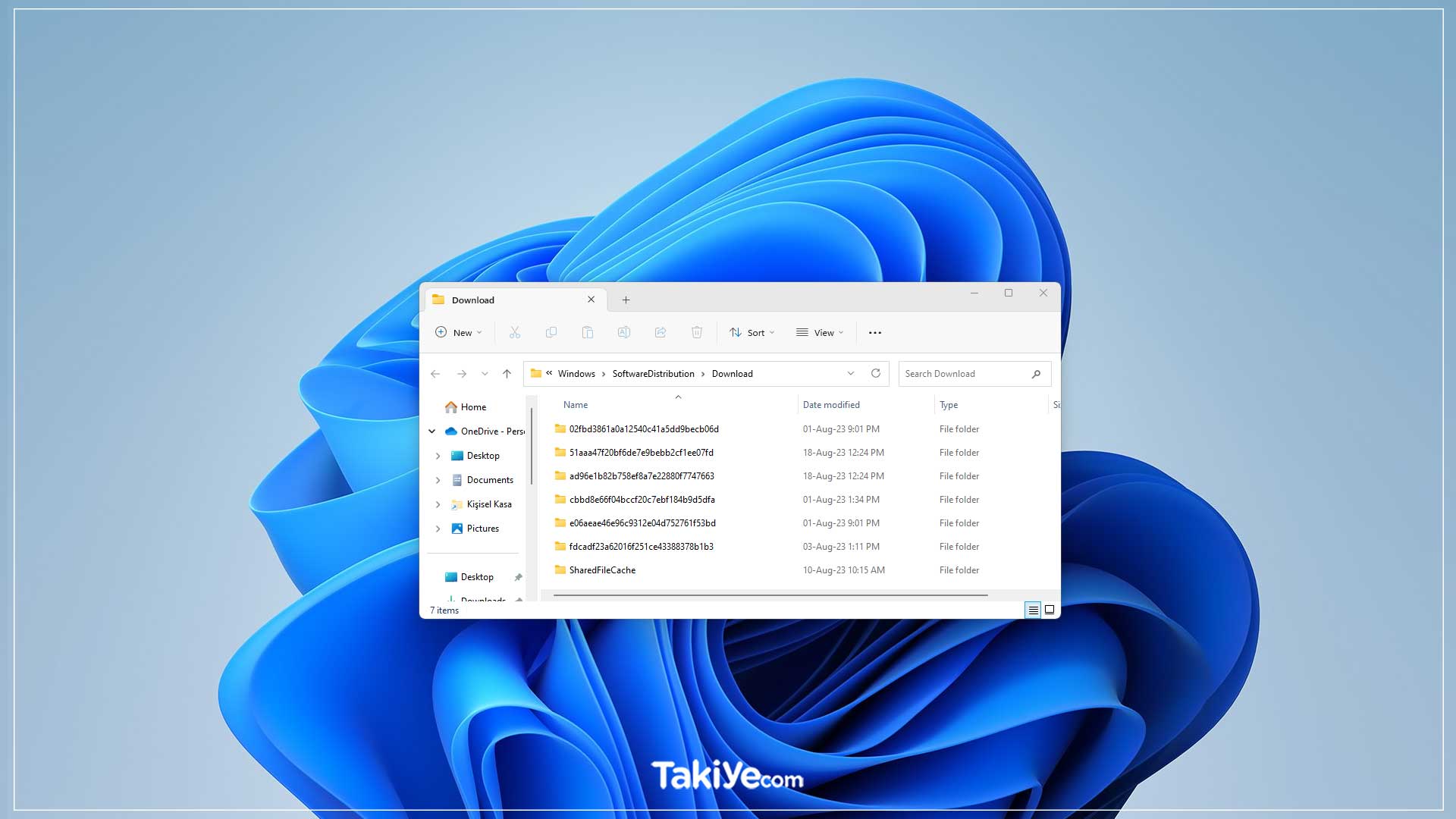
Task: Open the New item dropdown
Action: [x=459, y=332]
